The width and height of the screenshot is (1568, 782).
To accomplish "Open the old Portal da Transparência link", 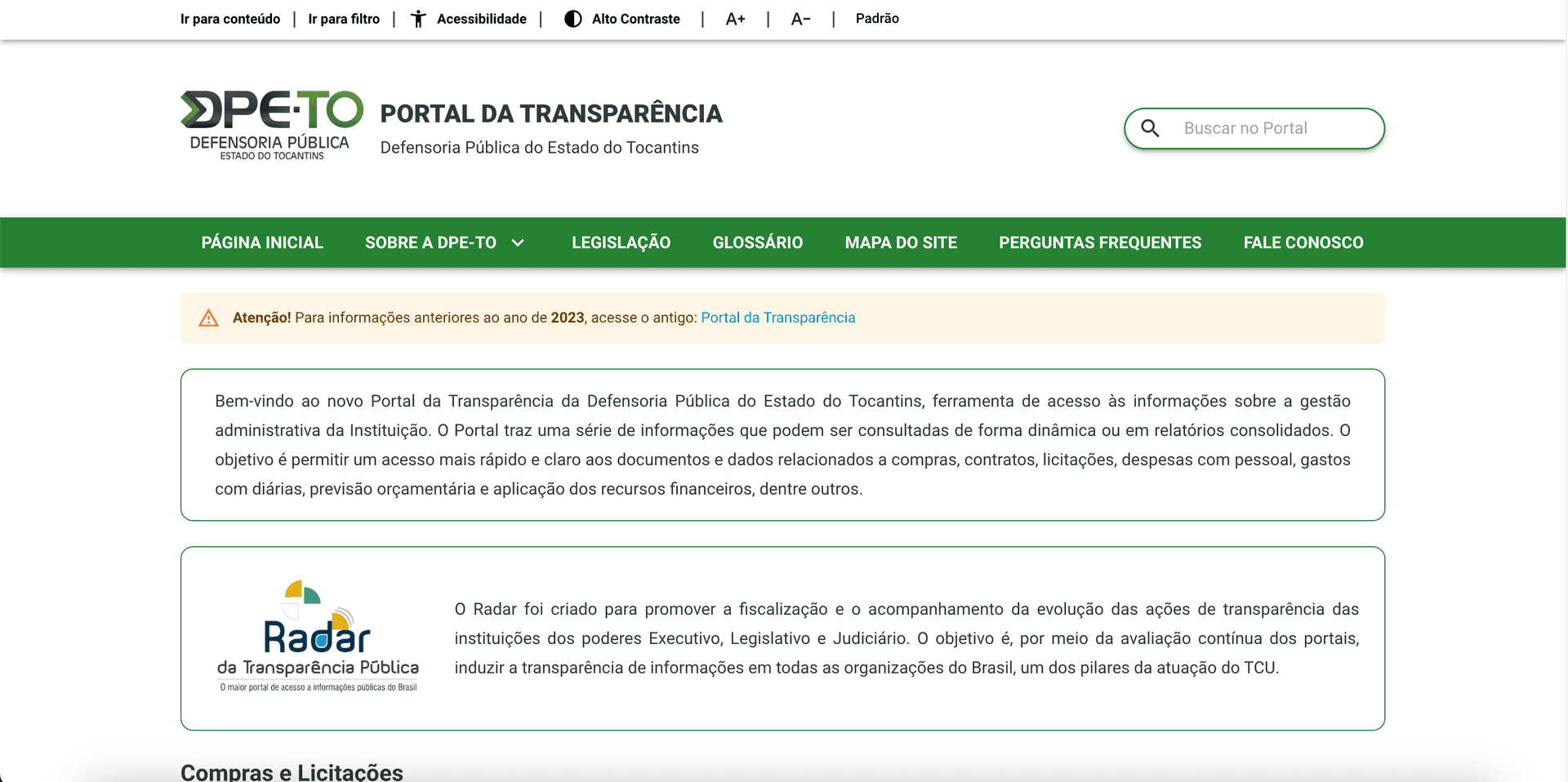I will coord(777,318).
